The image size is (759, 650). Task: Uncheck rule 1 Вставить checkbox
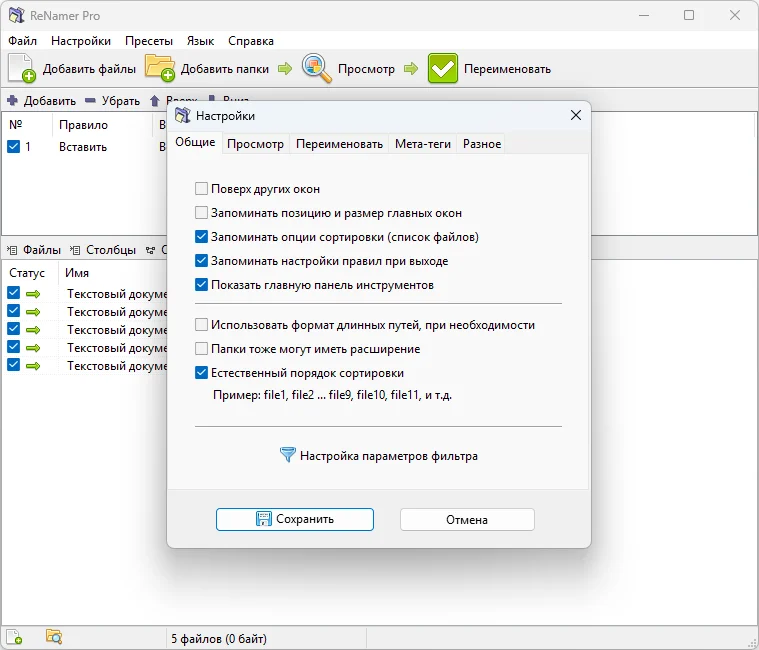point(14,147)
